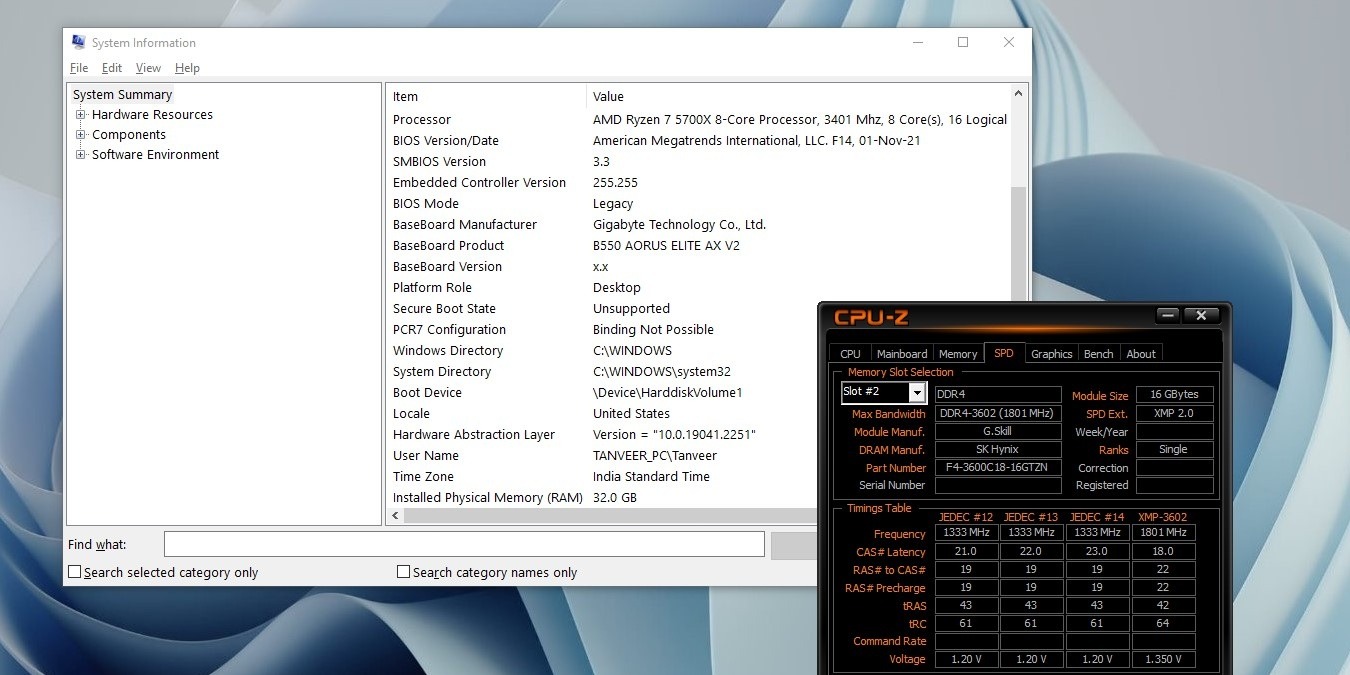Image resolution: width=1350 pixels, height=675 pixels.
Task: Open the memory Slot #2 dropdown in CPU-Z
Action: [x=917, y=392]
